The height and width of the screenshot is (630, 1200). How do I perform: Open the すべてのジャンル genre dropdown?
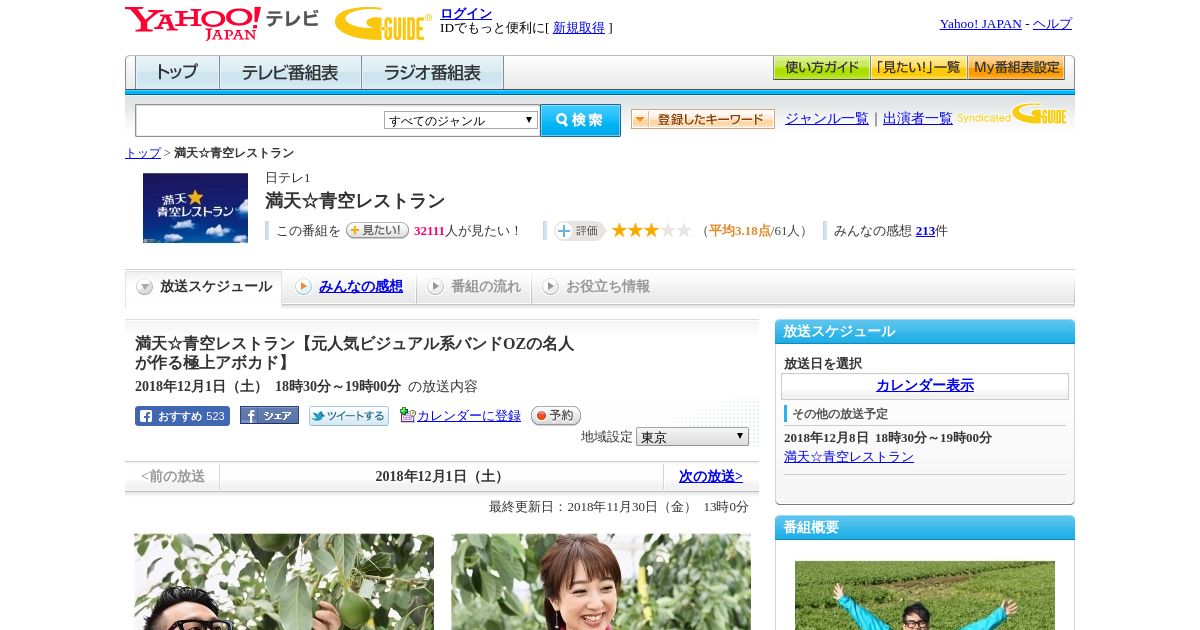click(x=461, y=120)
